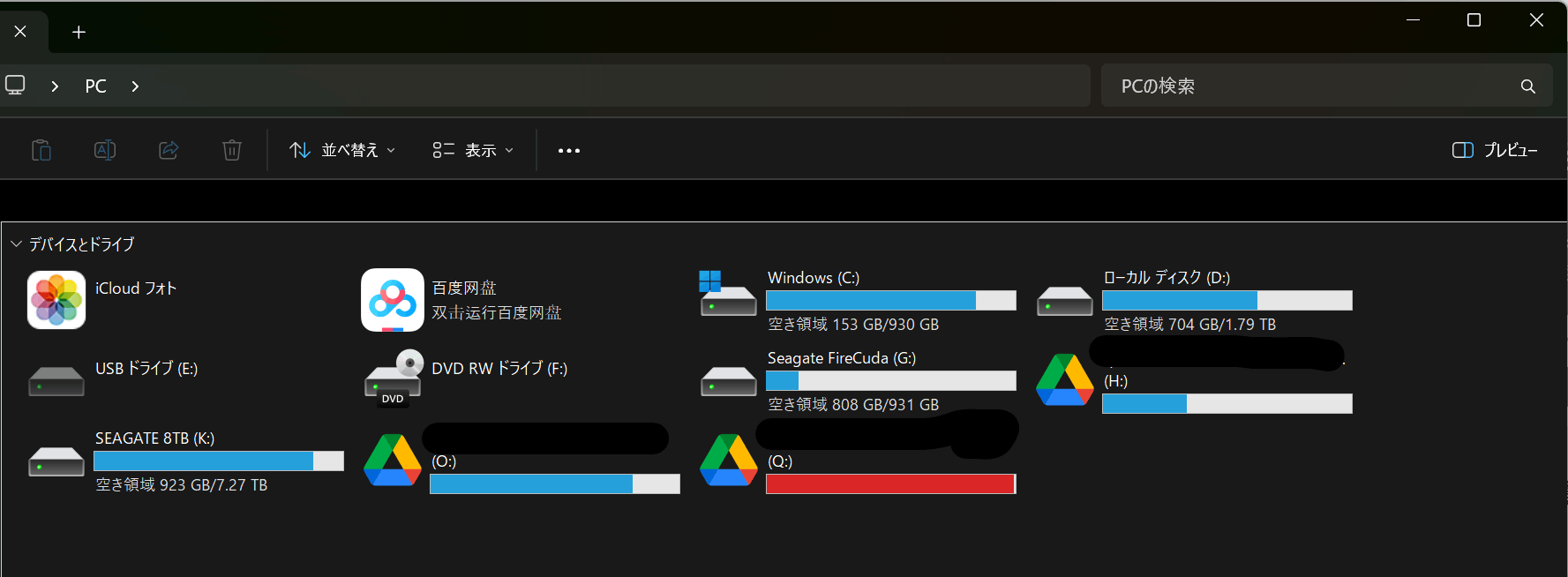1568x577 pixels.
Task: Select the DVD RW ドライブ (F:) icon
Action: 394,378
